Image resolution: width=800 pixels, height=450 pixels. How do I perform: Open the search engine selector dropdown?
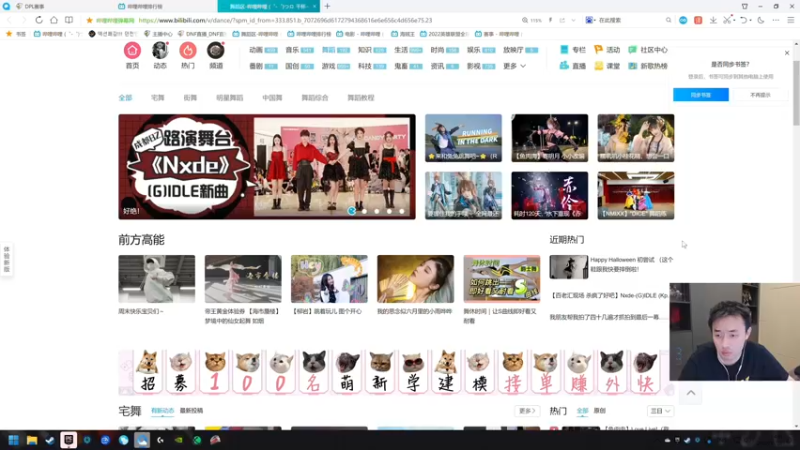click(590, 20)
